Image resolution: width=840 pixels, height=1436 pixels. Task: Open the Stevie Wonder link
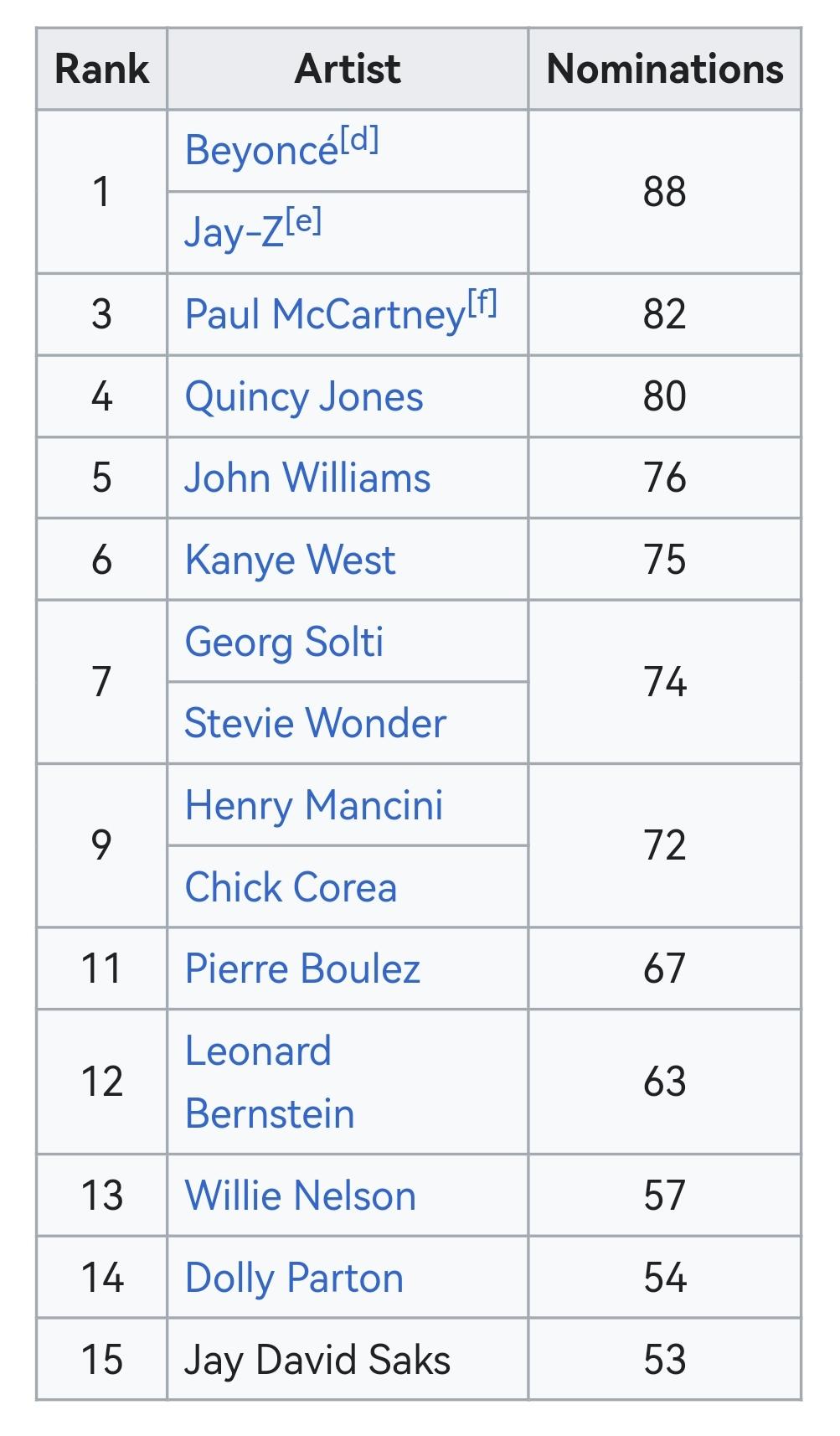click(315, 723)
